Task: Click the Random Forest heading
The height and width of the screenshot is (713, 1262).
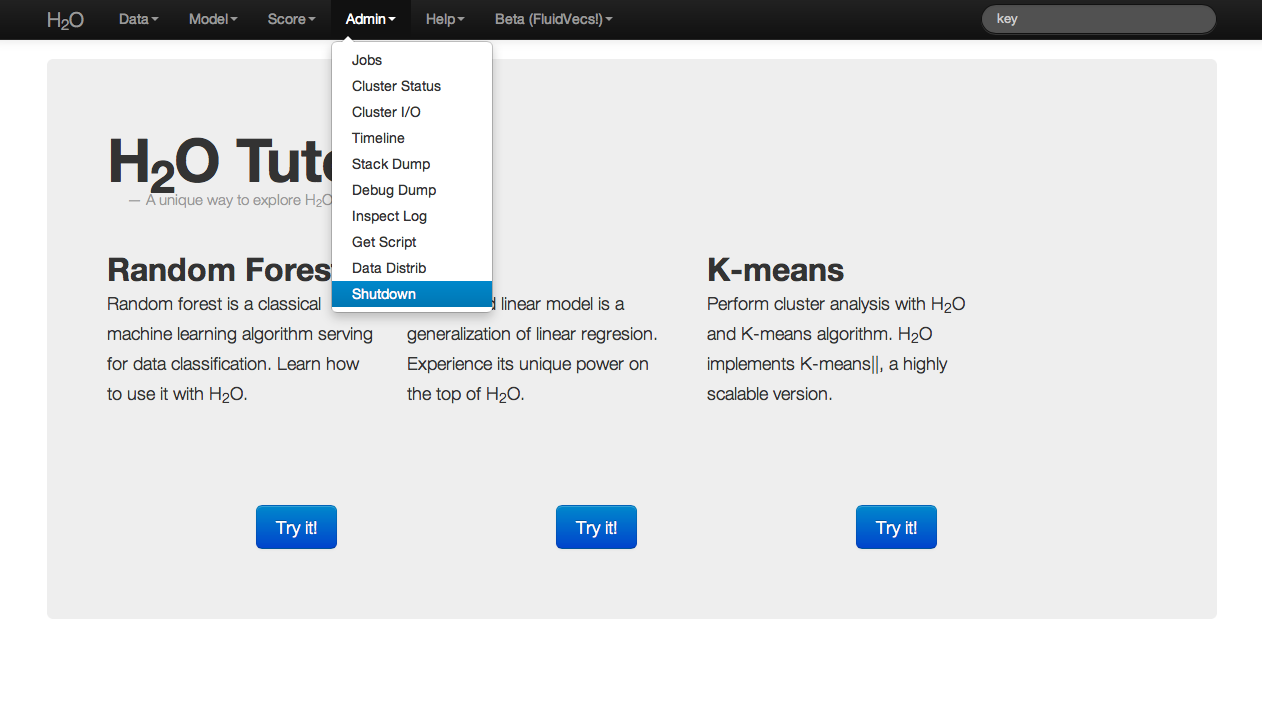Action: (x=219, y=270)
